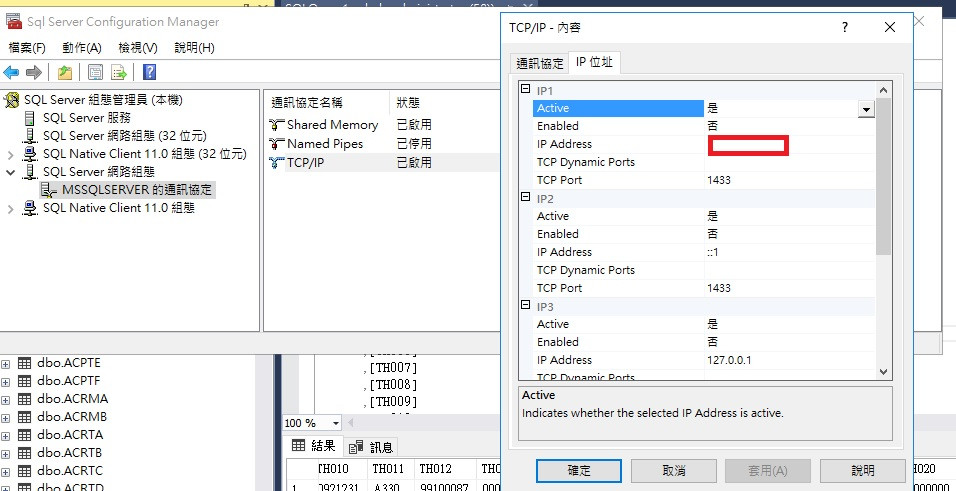
Task: Click the Shared Memory protocol icon
Action: click(277, 125)
